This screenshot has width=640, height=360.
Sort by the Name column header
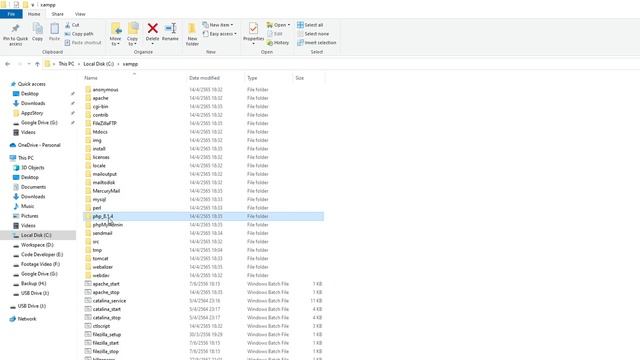tap(91, 78)
